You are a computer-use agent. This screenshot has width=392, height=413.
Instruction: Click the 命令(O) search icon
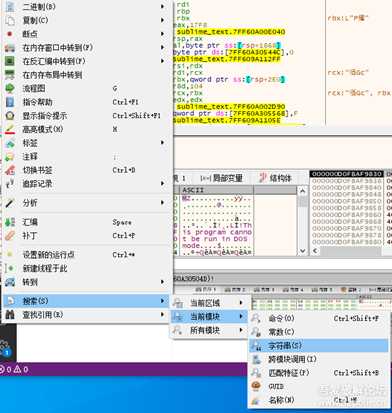click(x=256, y=318)
